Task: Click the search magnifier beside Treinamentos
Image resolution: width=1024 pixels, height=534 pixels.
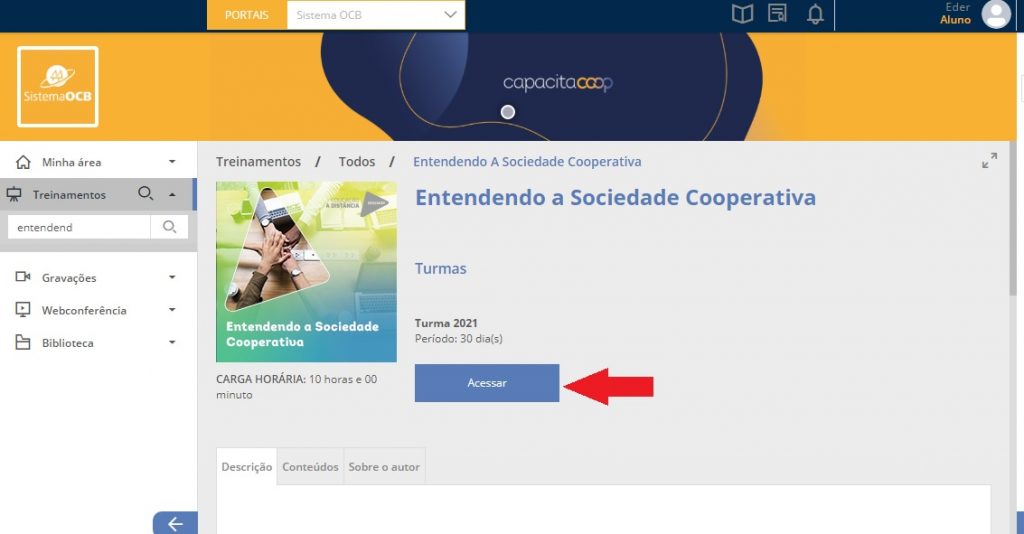Action: [x=145, y=193]
